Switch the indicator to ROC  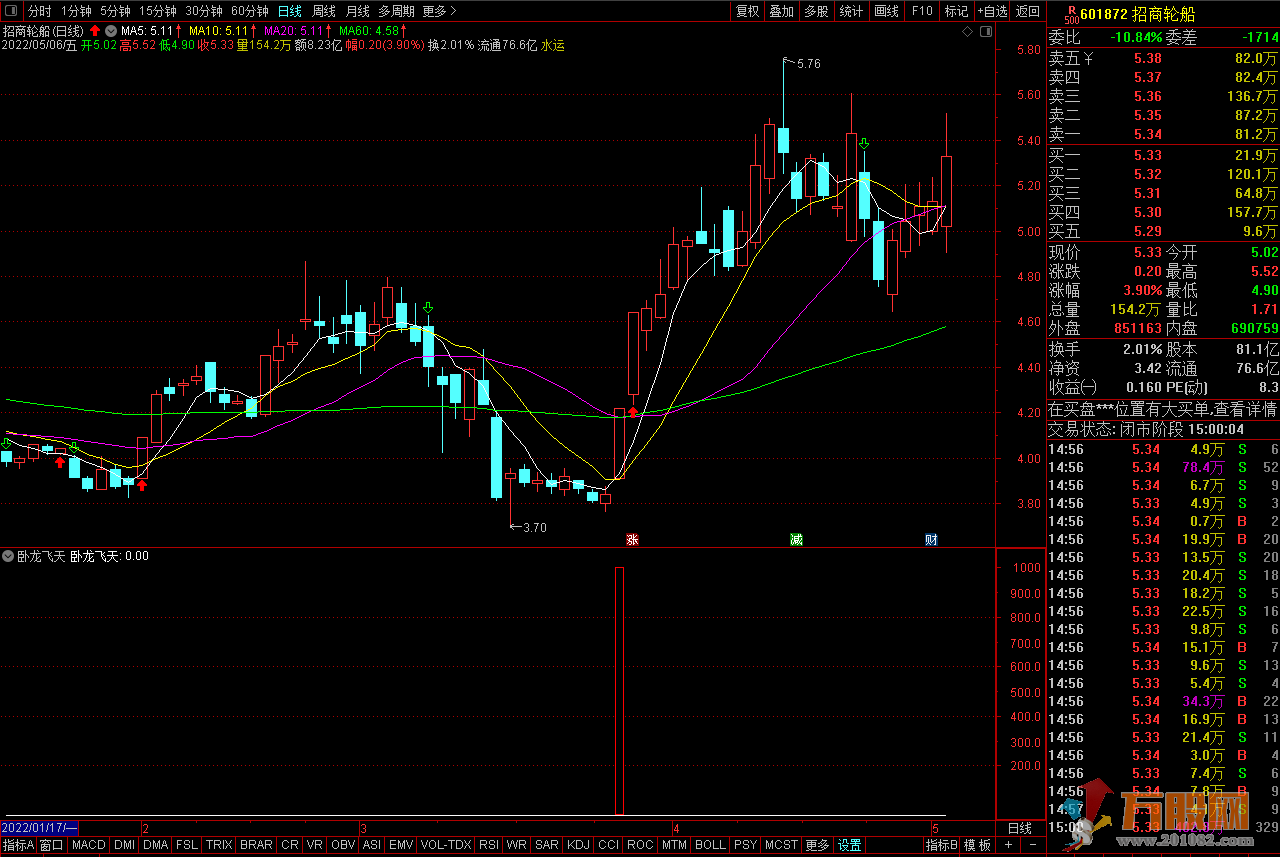pyautogui.click(x=640, y=845)
